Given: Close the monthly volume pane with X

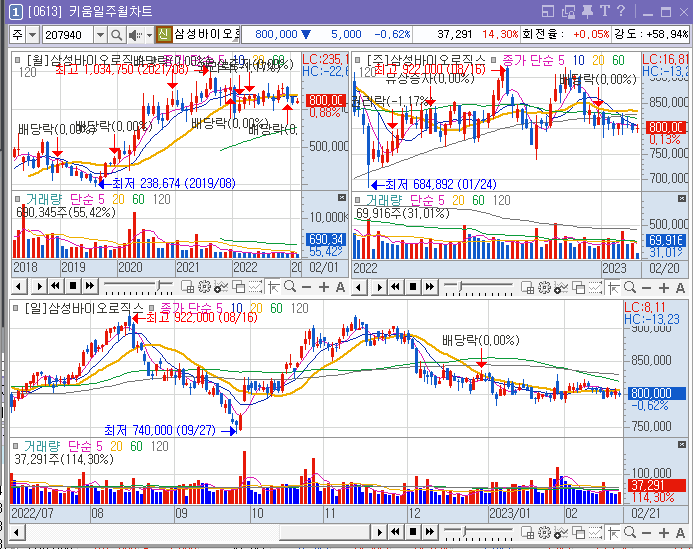Looking at the screenshot, I should [342, 198].
